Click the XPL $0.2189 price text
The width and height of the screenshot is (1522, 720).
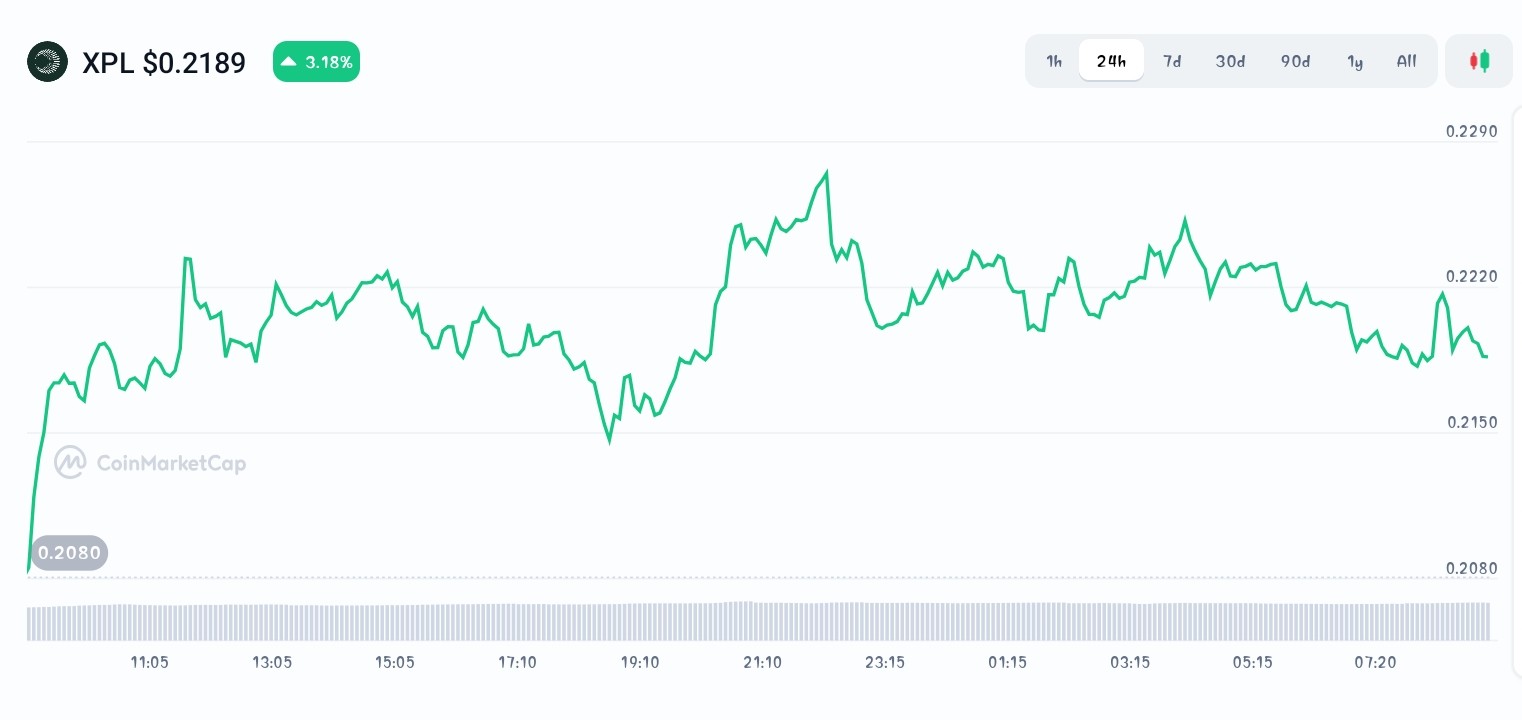(x=164, y=63)
